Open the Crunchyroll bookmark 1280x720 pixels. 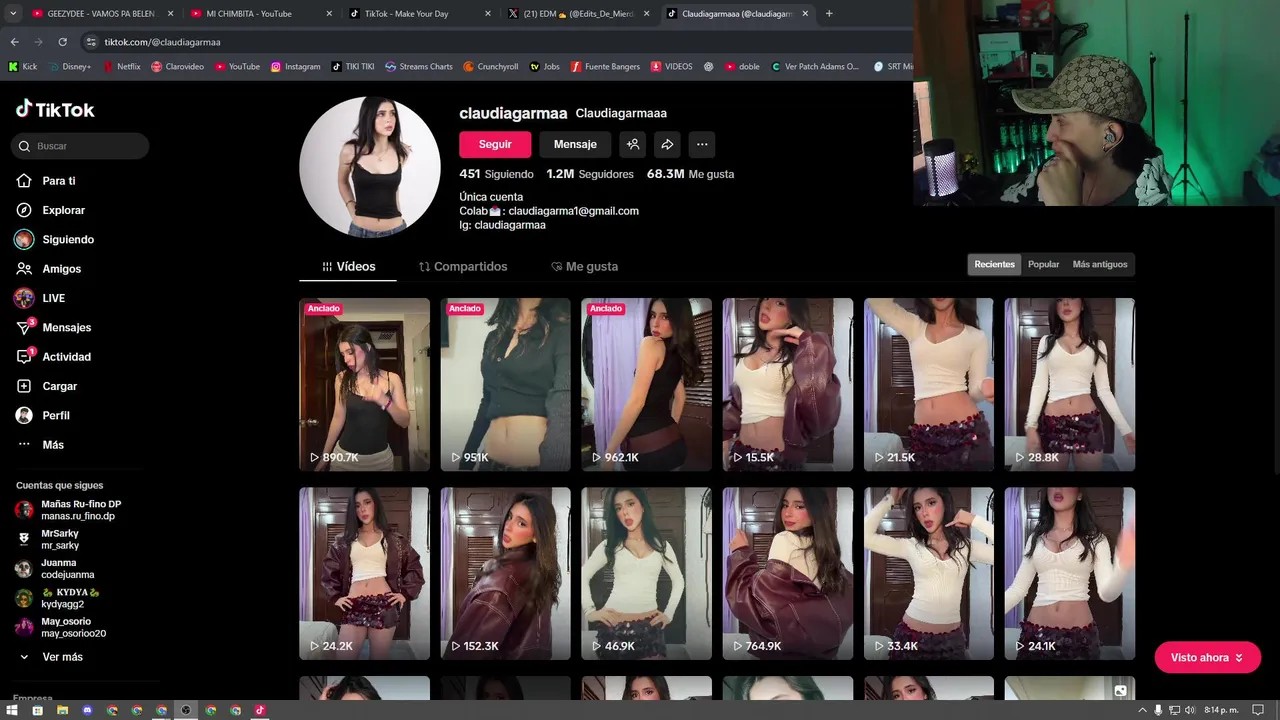491,67
